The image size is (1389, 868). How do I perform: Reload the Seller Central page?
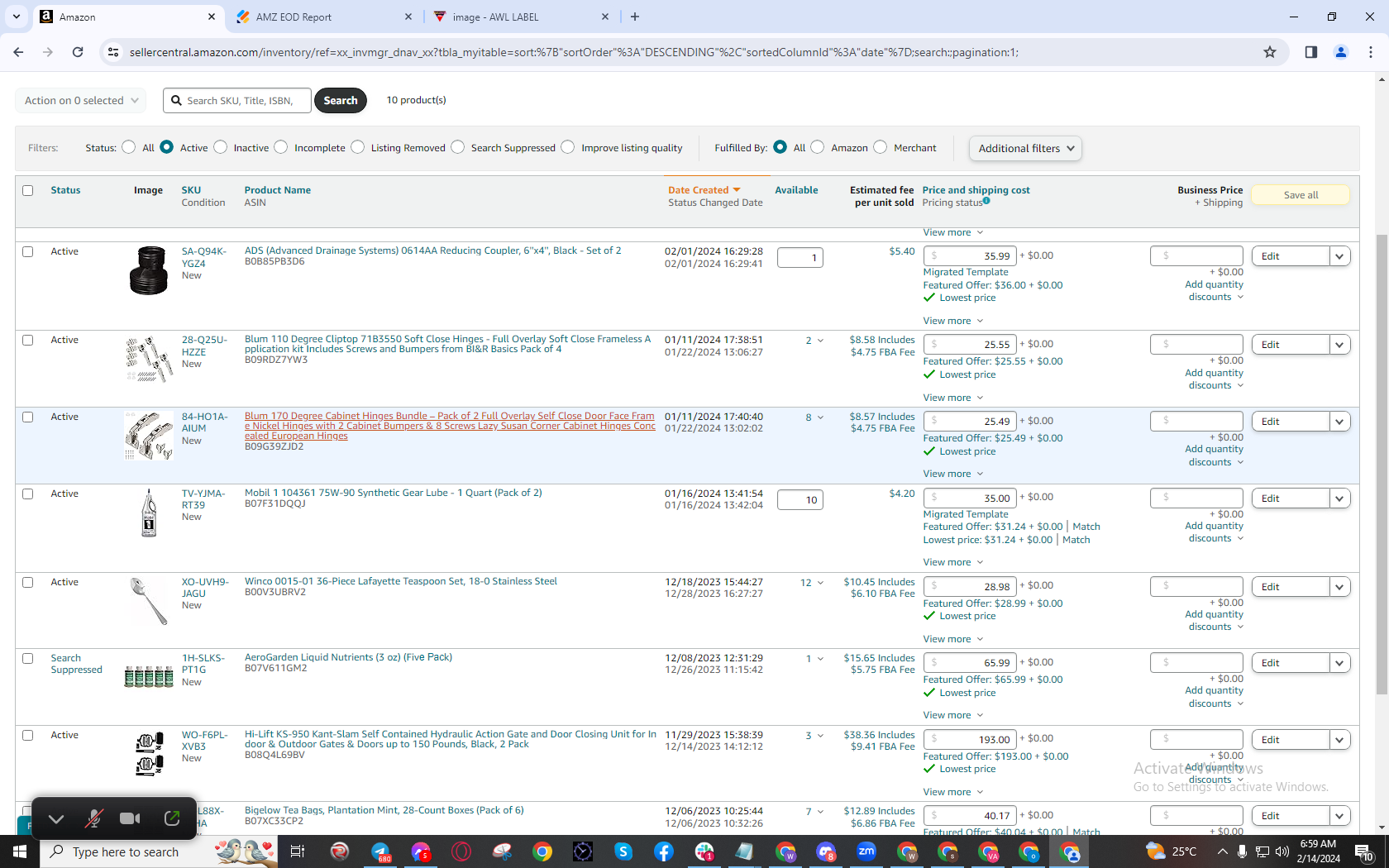78,52
